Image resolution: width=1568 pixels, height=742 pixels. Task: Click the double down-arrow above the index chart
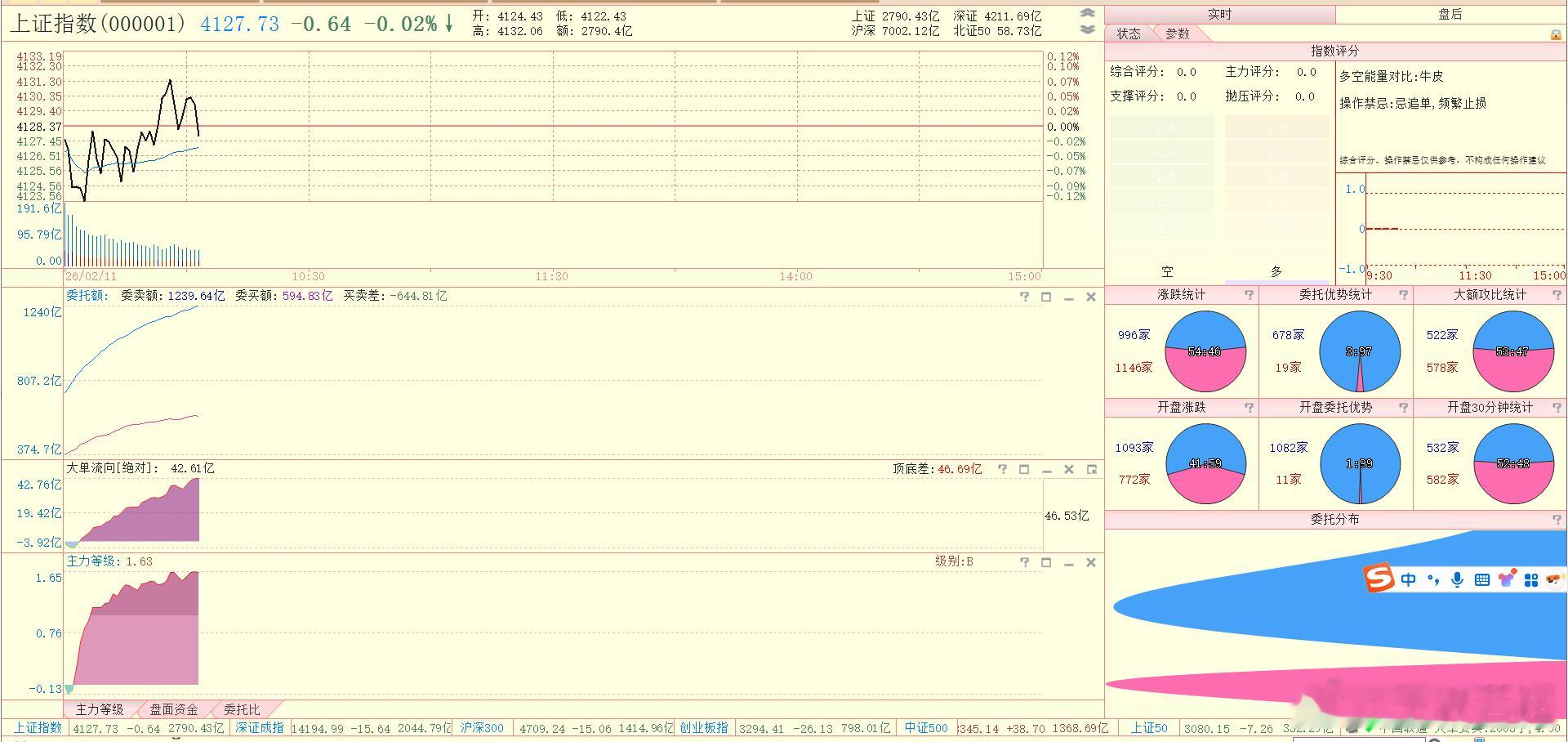pyautogui.click(x=1087, y=29)
